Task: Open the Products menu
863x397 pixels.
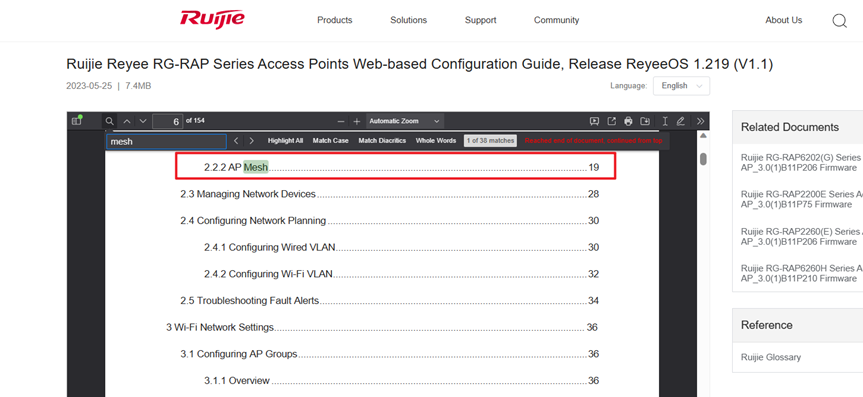Action: pyautogui.click(x=335, y=20)
